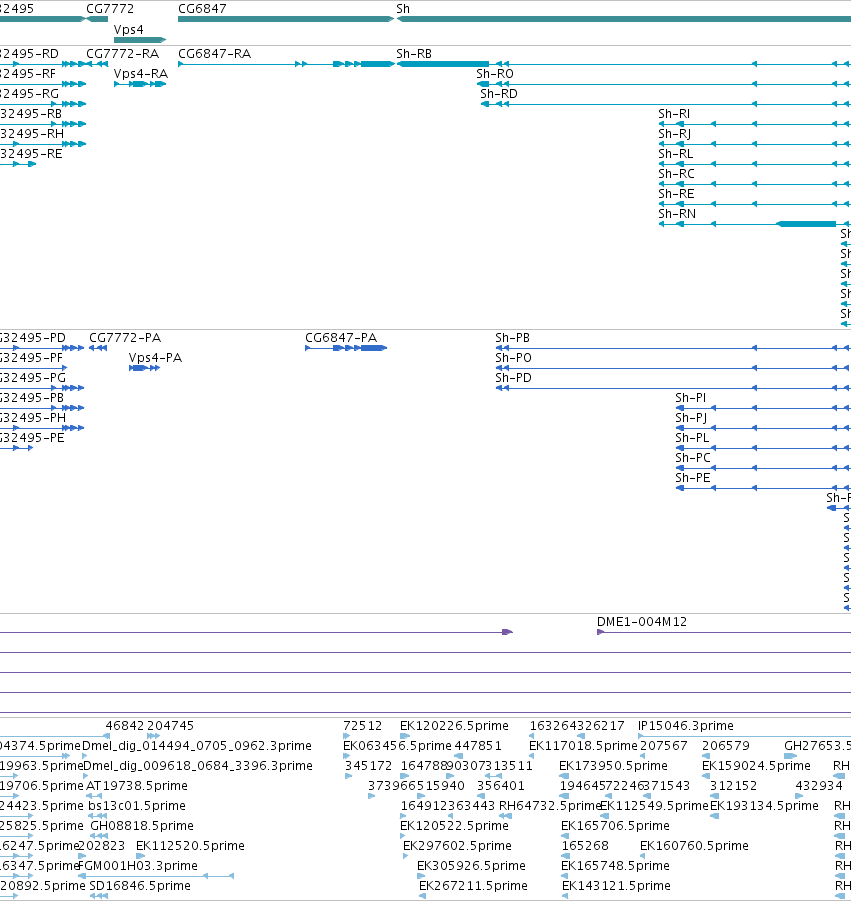Click EST label EK173950.5prime

coord(613,766)
